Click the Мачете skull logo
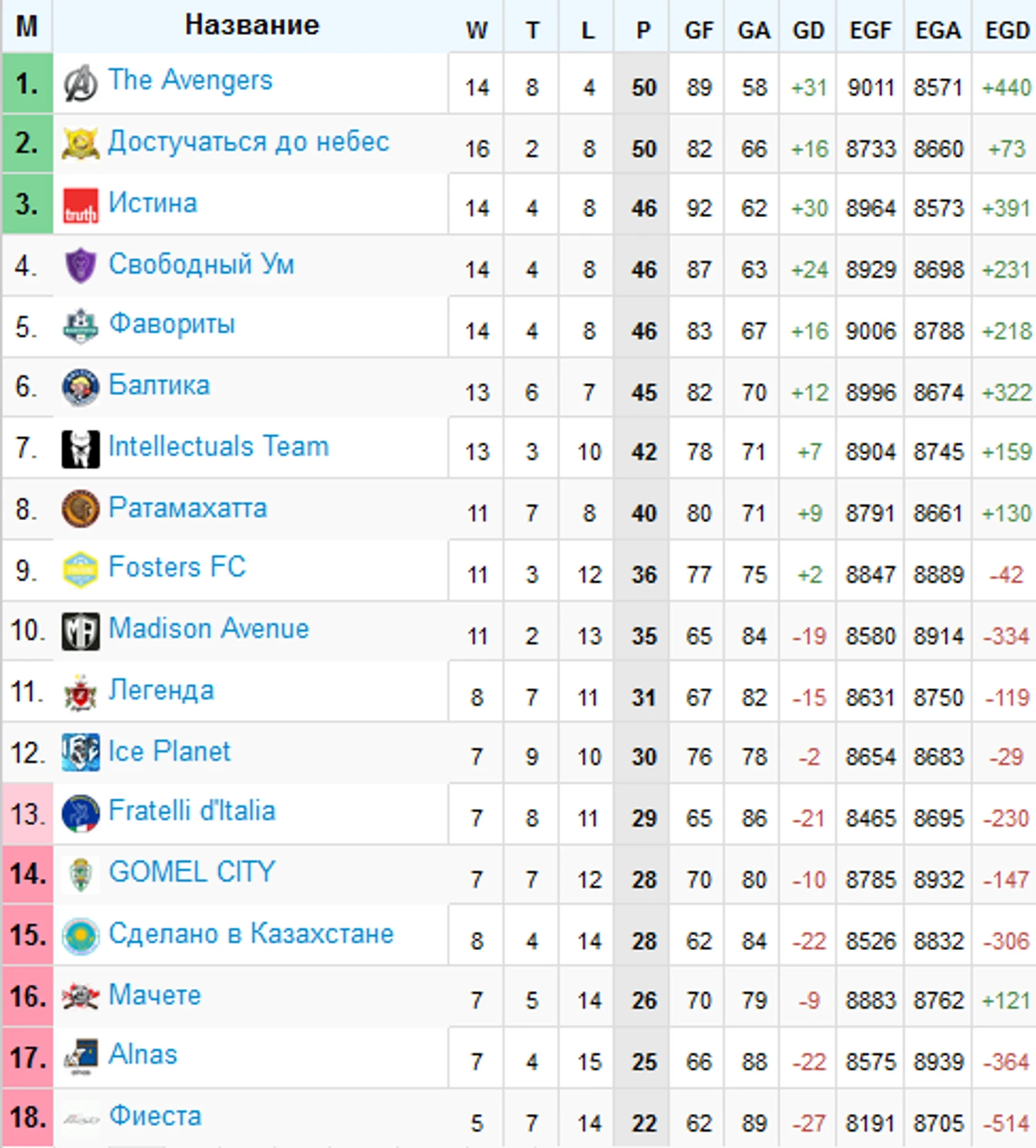Image resolution: width=1036 pixels, height=1148 pixels. [80, 996]
